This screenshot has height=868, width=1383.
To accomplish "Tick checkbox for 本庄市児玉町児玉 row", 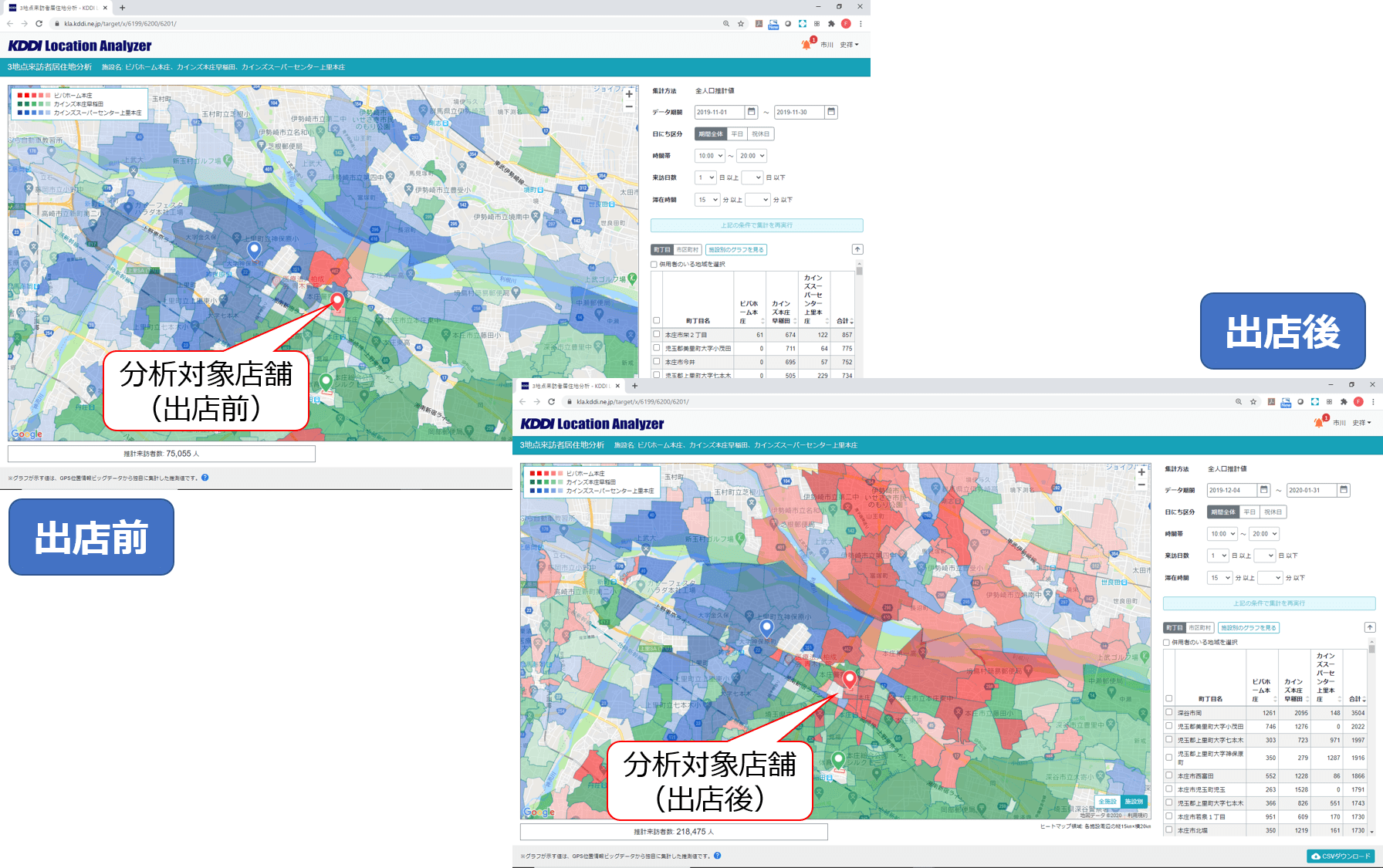I will (x=1169, y=789).
